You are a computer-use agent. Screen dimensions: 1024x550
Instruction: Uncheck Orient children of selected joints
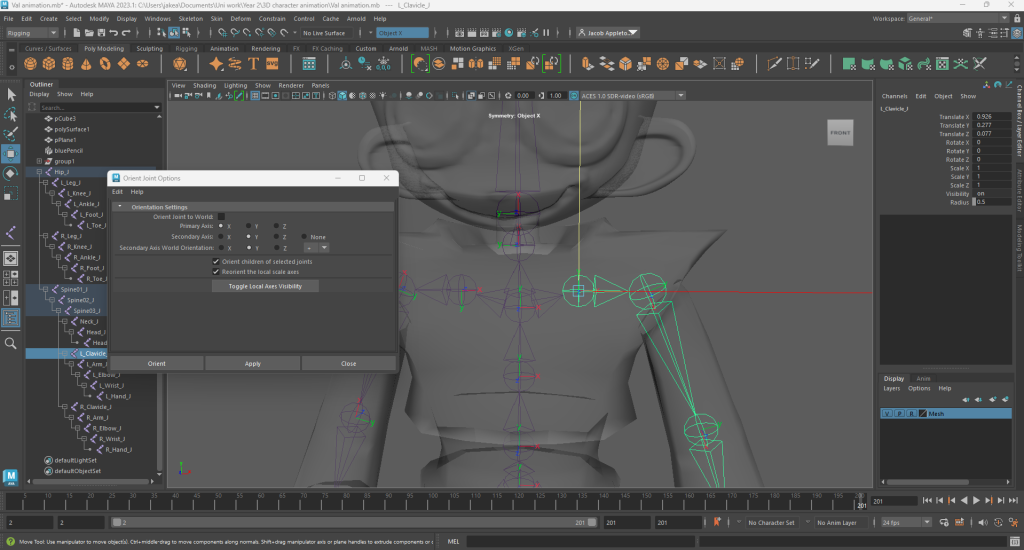pyautogui.click(x=216, y=261)
